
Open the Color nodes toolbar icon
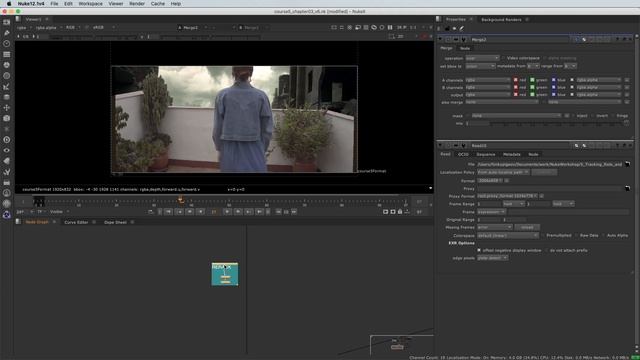pos(7,65)
